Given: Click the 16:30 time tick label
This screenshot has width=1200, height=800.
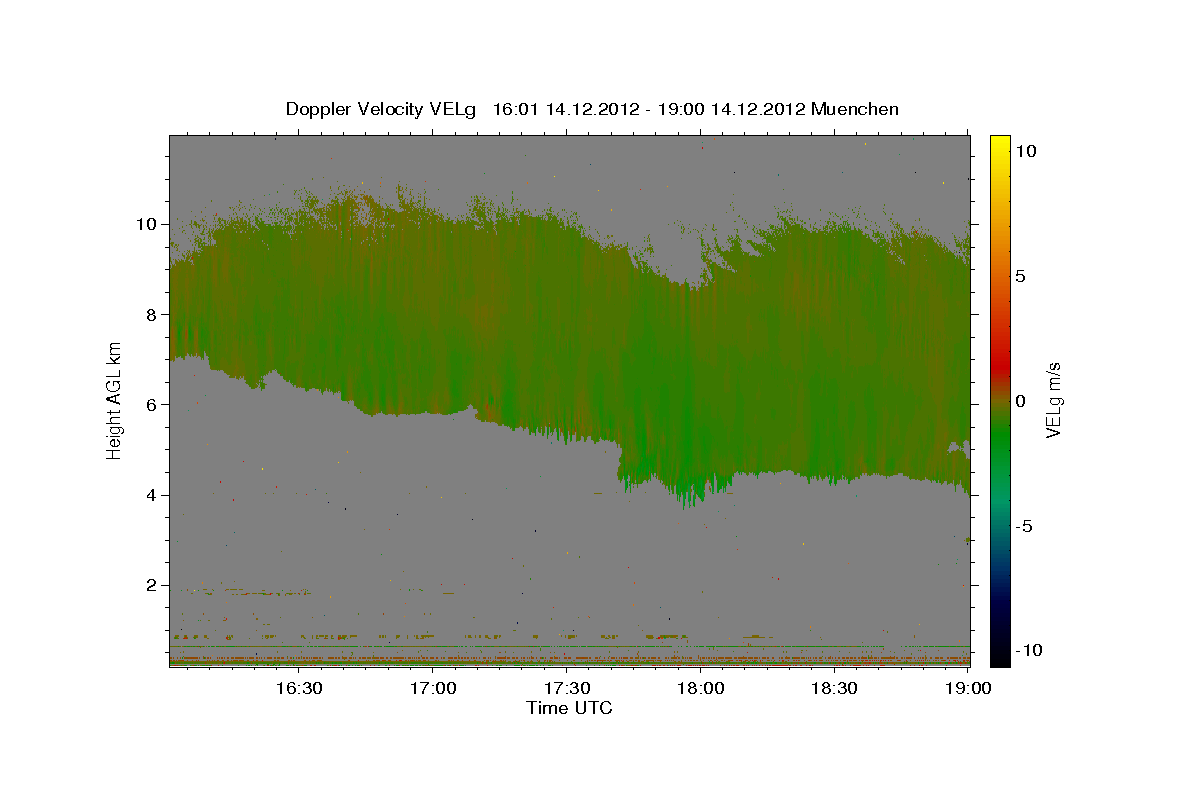Looking at the screenshot, I should coord(299,688).
